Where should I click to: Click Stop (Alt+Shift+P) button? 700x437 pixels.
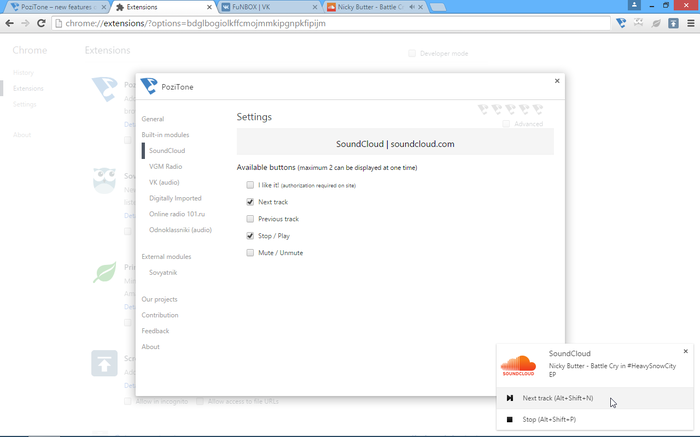[595, 420]
